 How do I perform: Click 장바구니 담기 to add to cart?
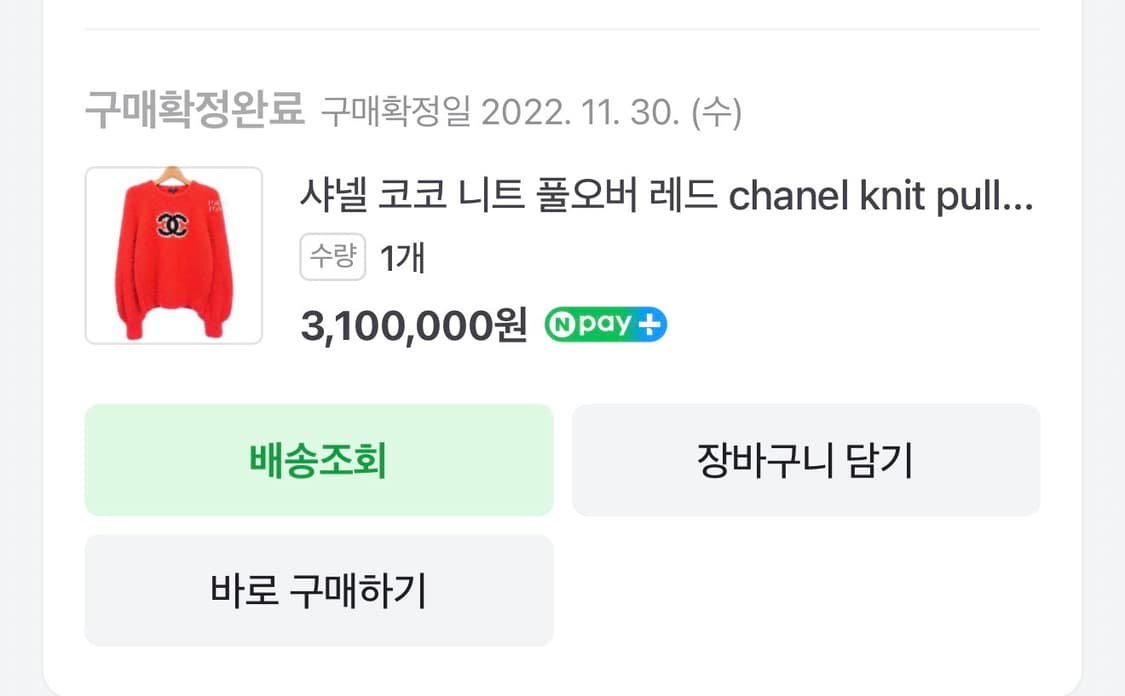[805, 460]
